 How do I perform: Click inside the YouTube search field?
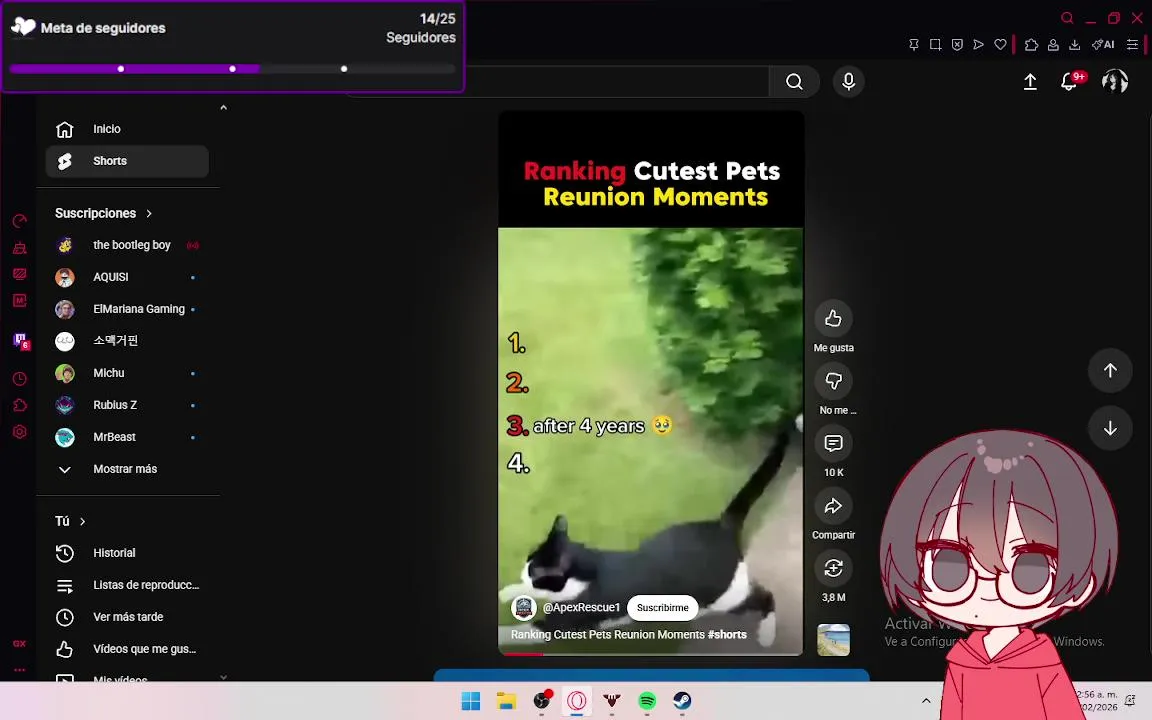pos(617,82)
